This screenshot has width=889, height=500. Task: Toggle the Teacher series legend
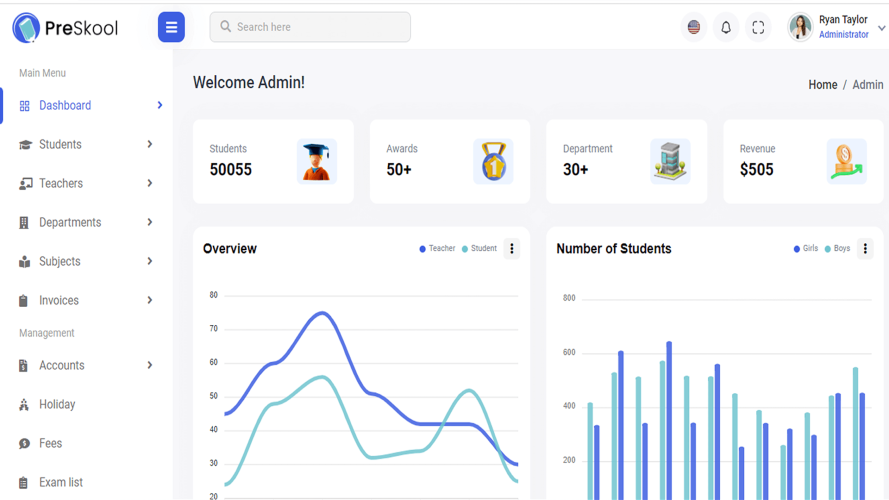(x=437, y=248)
